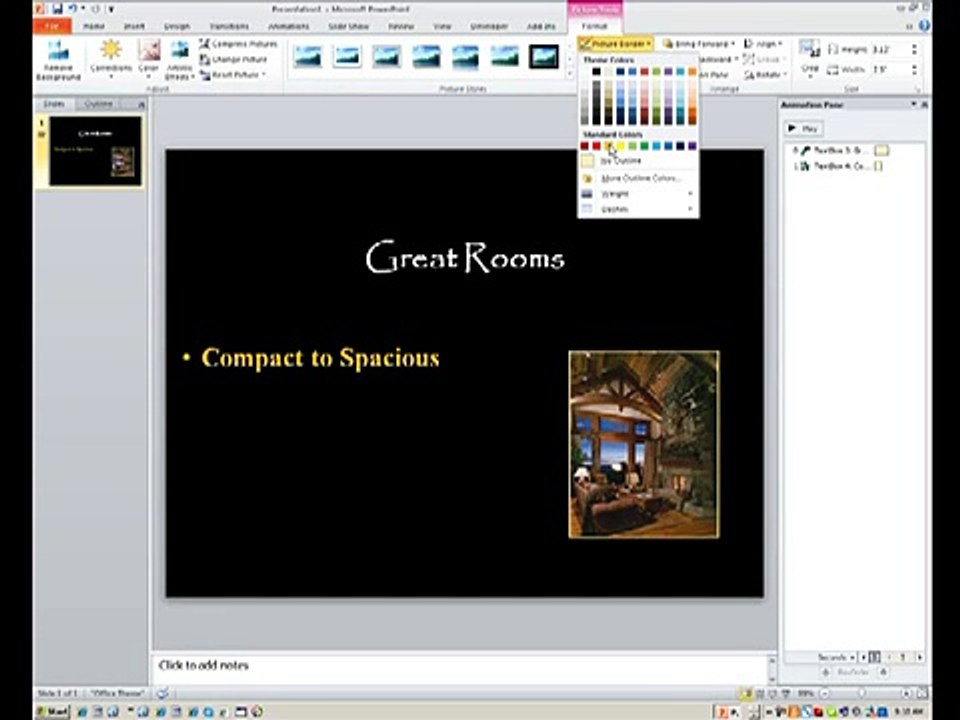Select the room picture on slide
The height and width of the screenshot is (720, 960).
pos(644,444)
